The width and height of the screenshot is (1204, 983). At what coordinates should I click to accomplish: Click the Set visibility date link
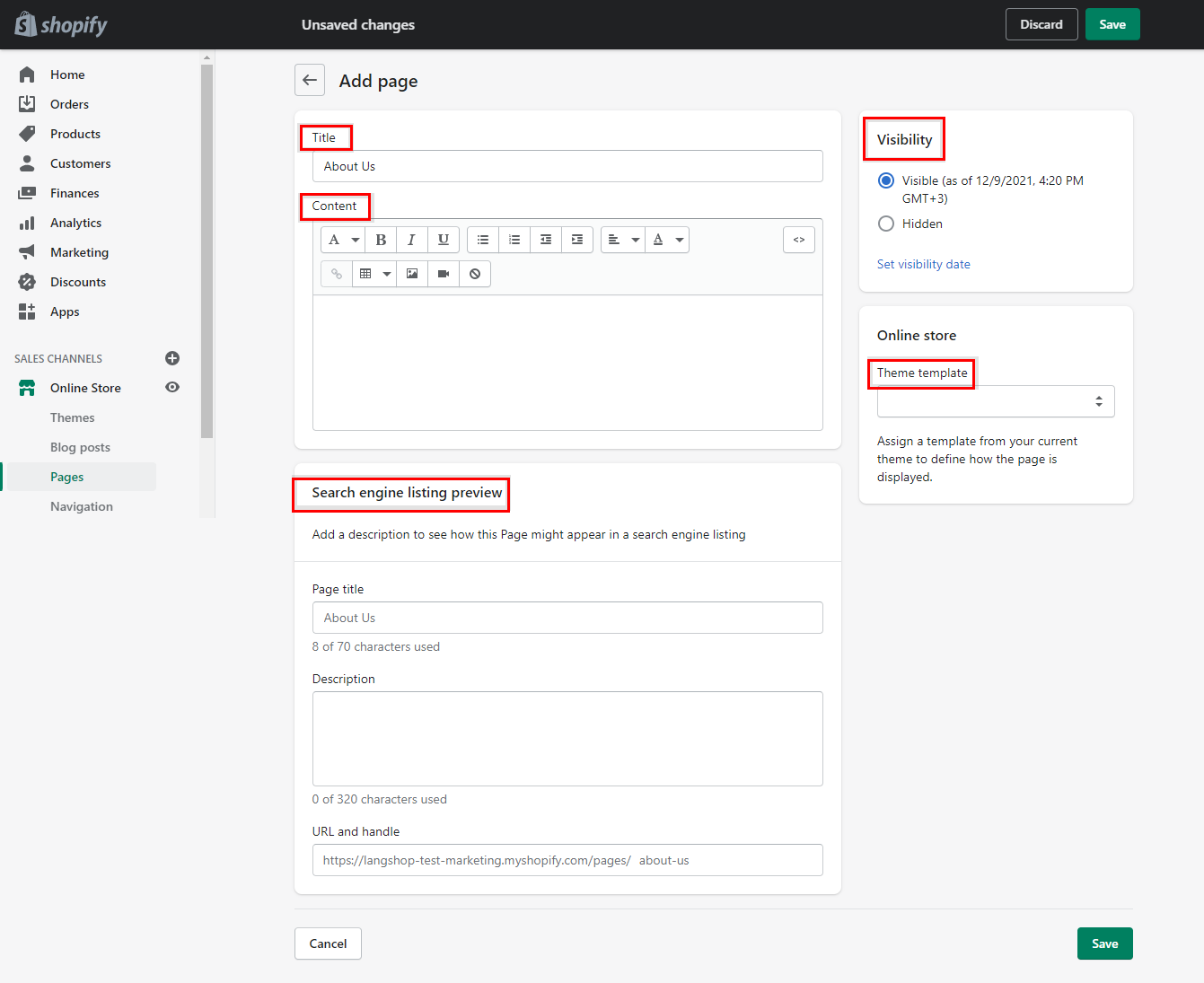click(x=924, y=264)
